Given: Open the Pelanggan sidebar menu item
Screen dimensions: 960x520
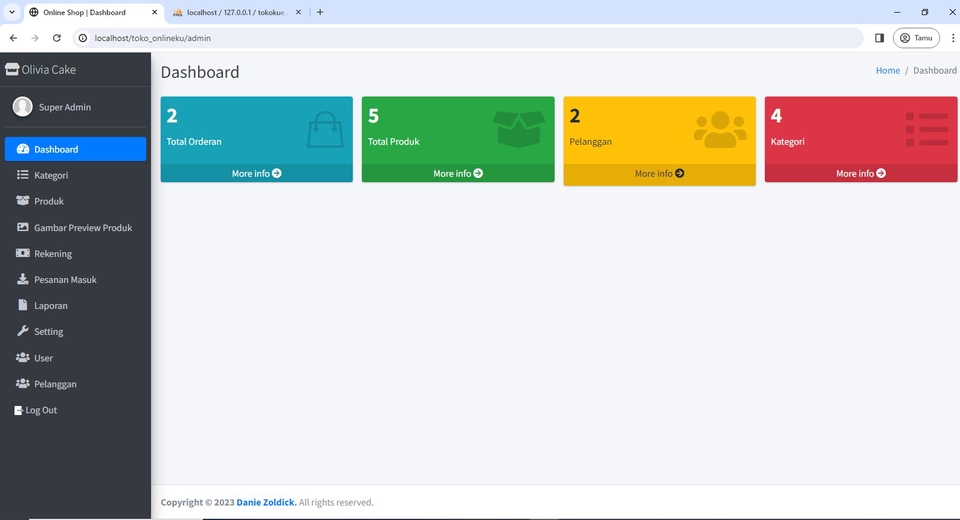Looking at the screenshot, I should pos(75,384).
